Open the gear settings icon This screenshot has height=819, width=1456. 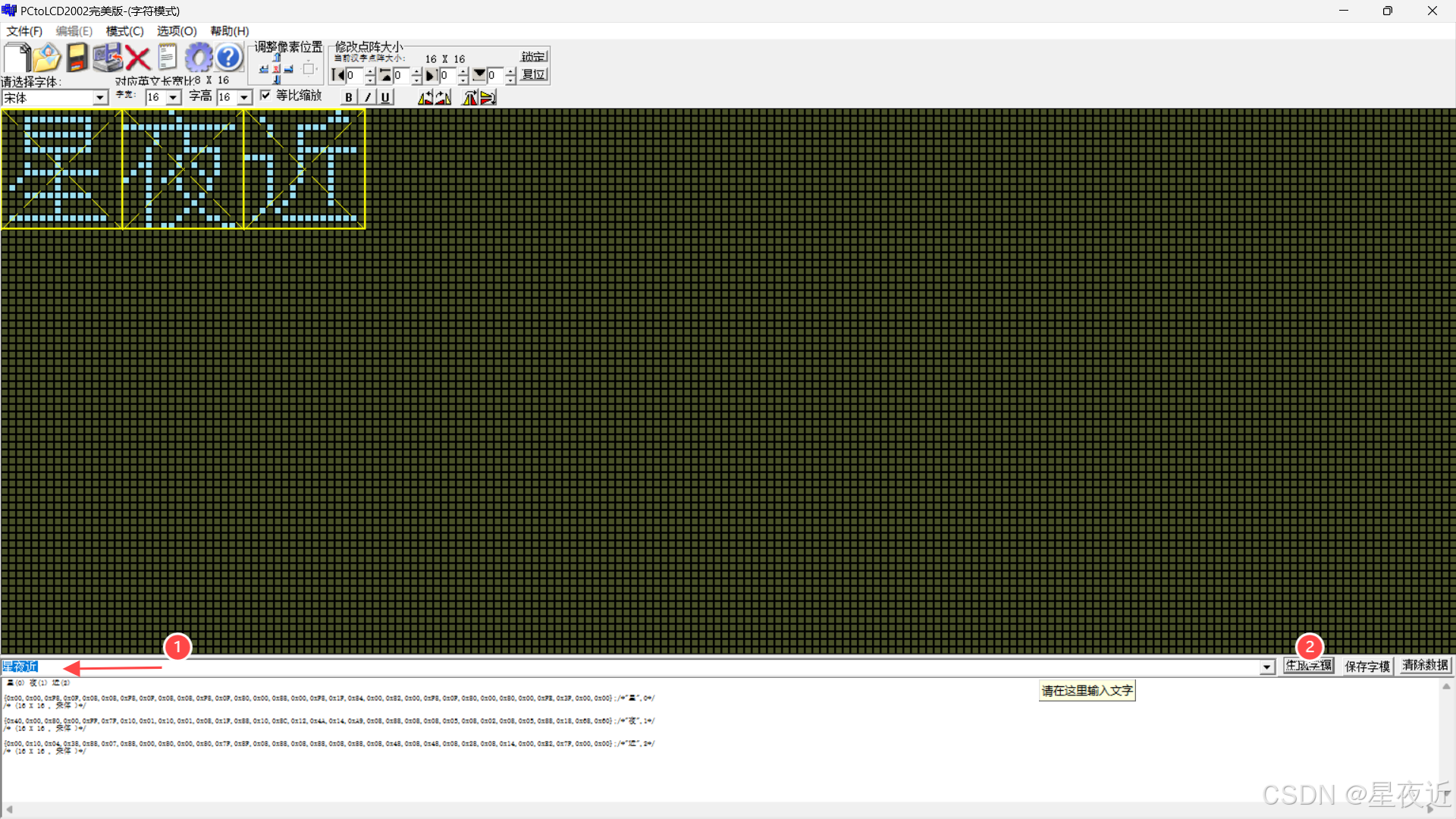tap(199, 58)
